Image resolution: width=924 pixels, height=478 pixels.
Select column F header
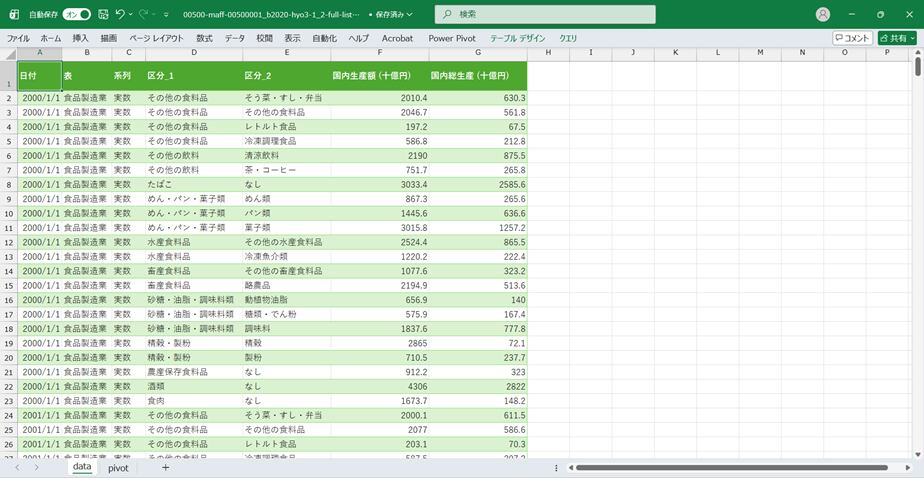point(379,53)
